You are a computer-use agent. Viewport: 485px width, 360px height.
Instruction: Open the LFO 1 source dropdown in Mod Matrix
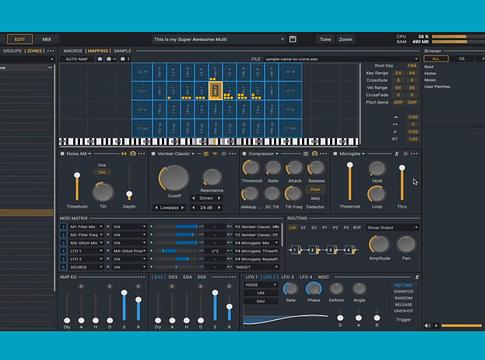(86, 251)
